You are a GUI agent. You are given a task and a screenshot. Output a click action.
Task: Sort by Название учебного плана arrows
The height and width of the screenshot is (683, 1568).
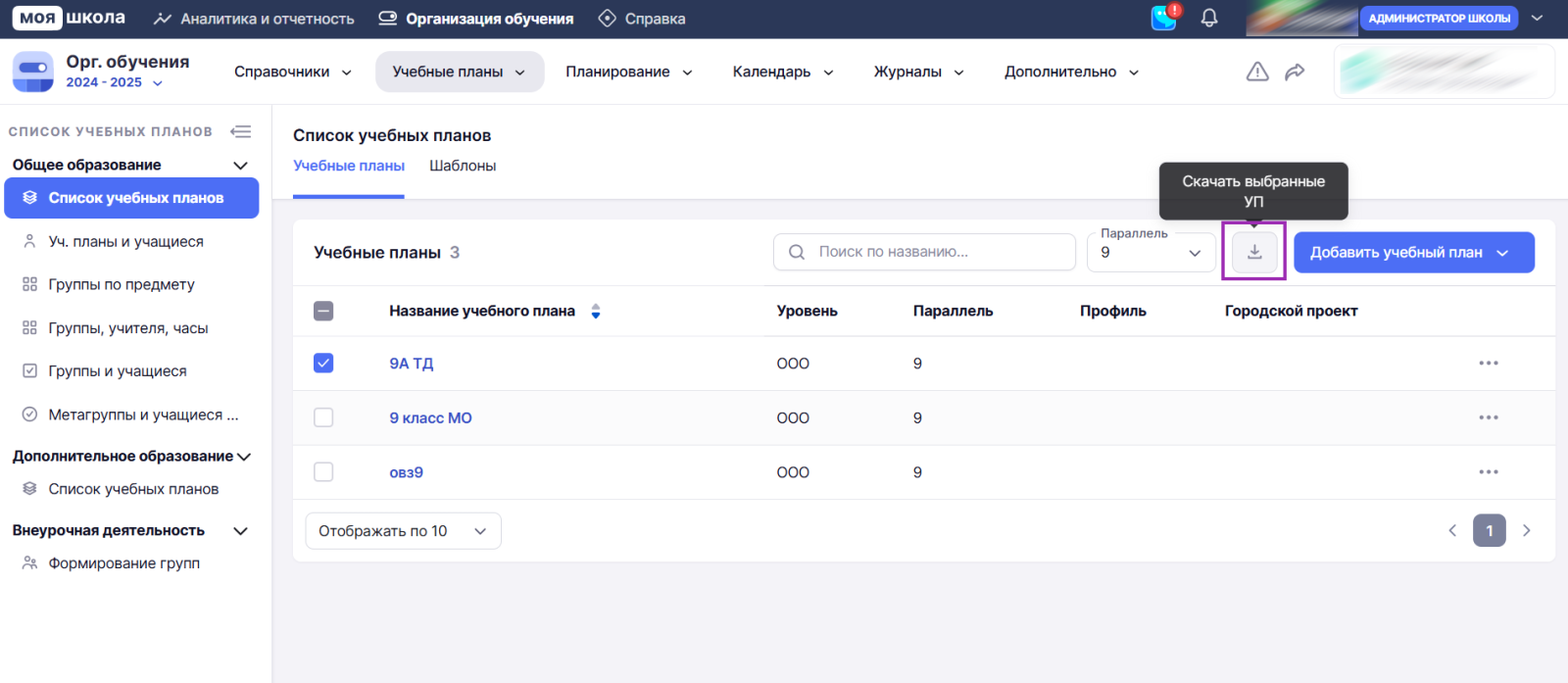(x=596, y=312)
